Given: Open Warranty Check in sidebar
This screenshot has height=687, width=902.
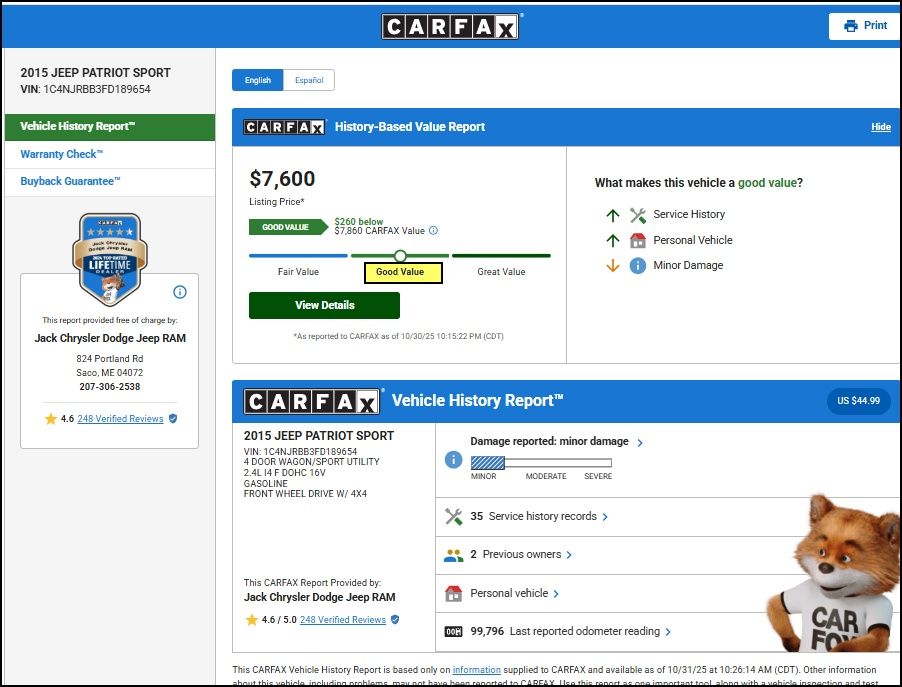Looking at the screenshot, I should tap(62, 155).
